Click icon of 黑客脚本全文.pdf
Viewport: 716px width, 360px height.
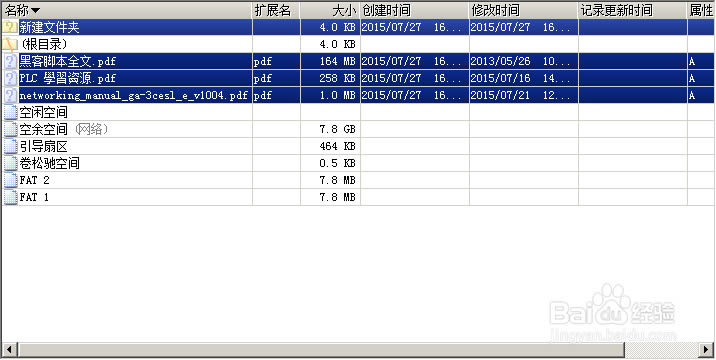pos(10,61)
